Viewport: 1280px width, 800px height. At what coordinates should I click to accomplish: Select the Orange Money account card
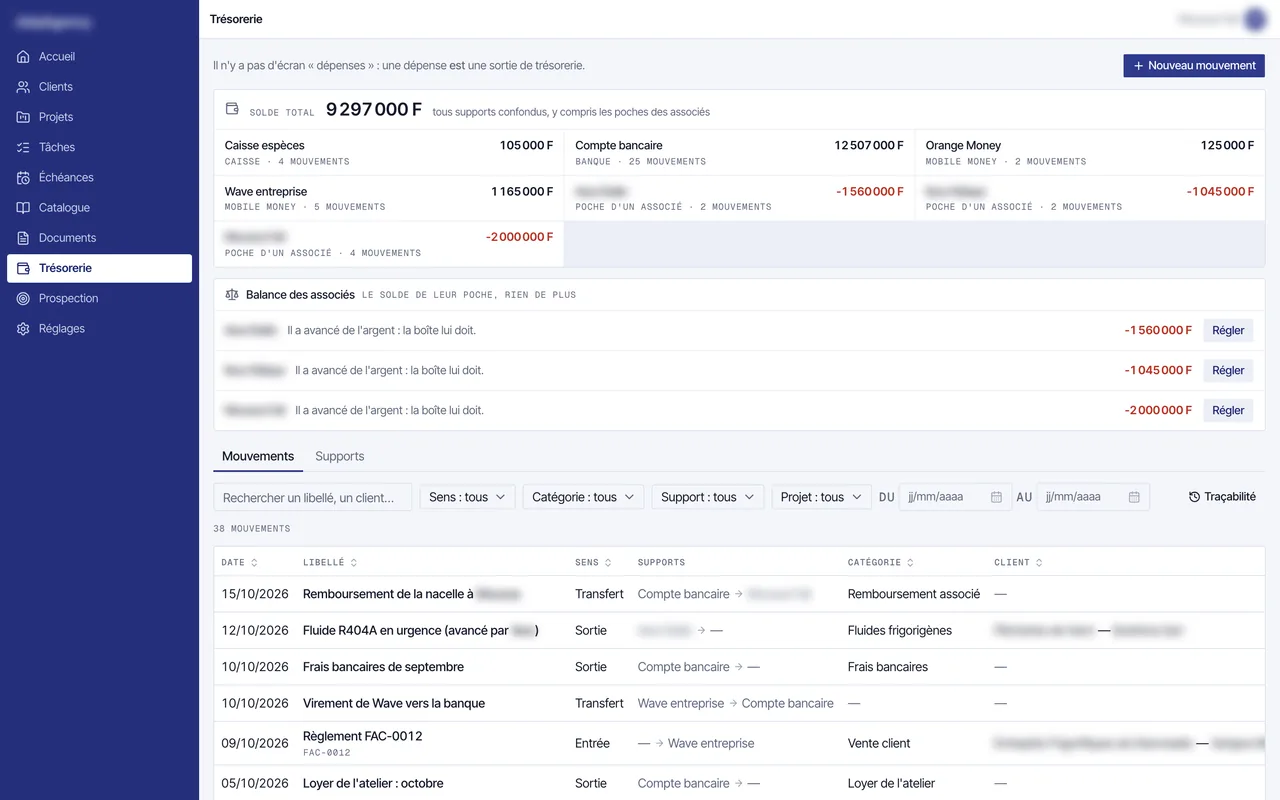click(x=1090, y=153)
